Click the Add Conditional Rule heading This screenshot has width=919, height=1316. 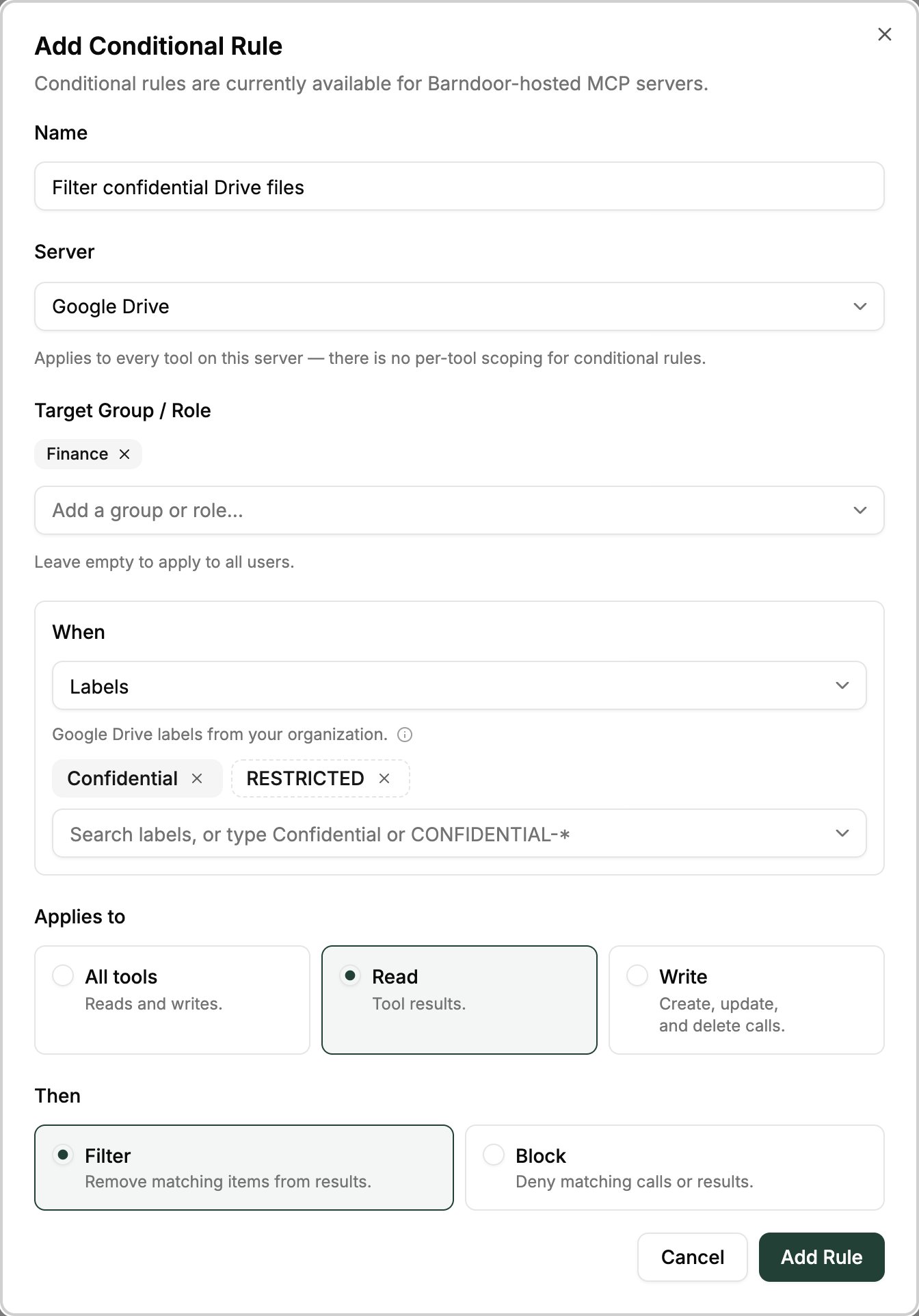[159, 46]
